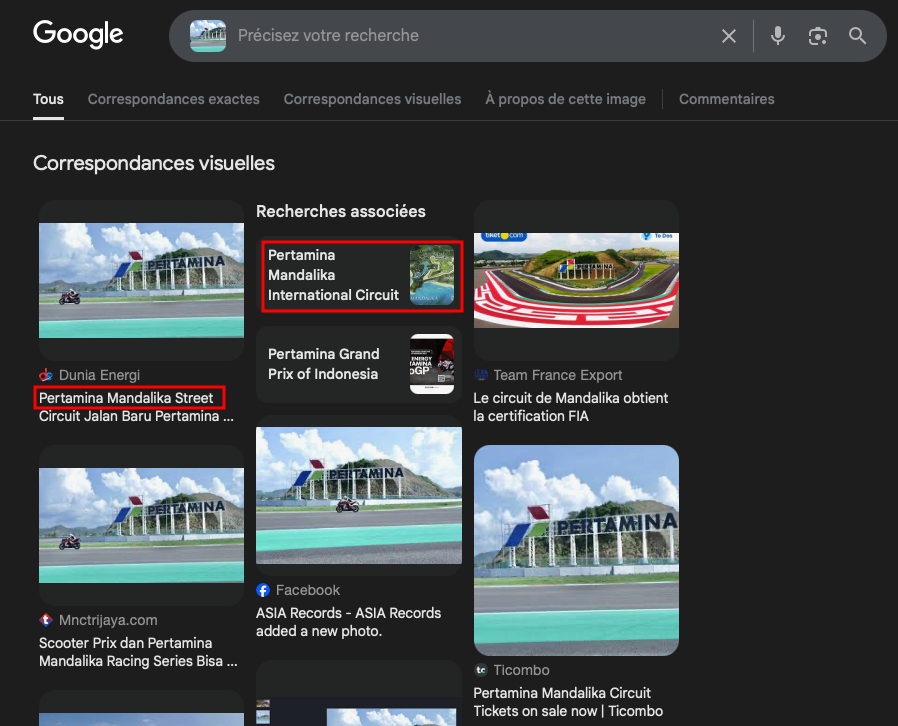
Task: Clear search with the X icon
Action: pos(728,36)
